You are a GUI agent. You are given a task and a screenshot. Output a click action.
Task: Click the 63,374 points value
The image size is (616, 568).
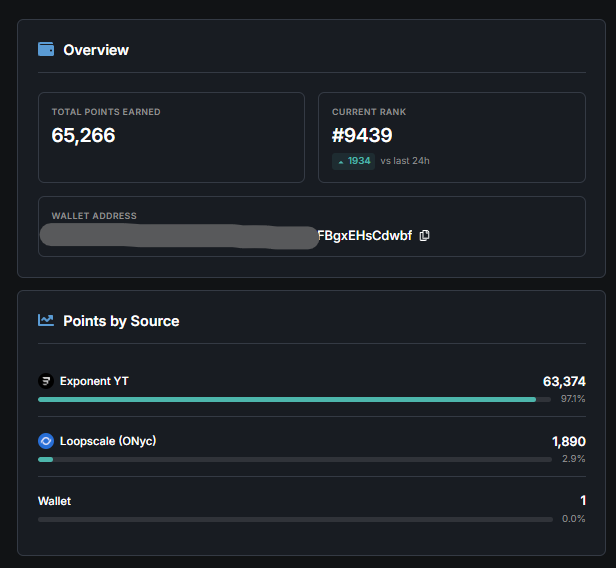click(x=564, y=381)
